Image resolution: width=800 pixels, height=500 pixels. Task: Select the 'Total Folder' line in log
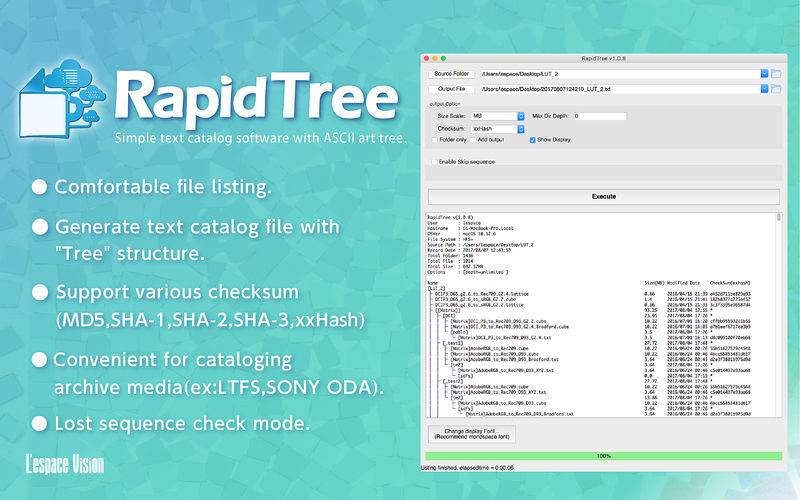pyautogui.click(x=449, y=256)
